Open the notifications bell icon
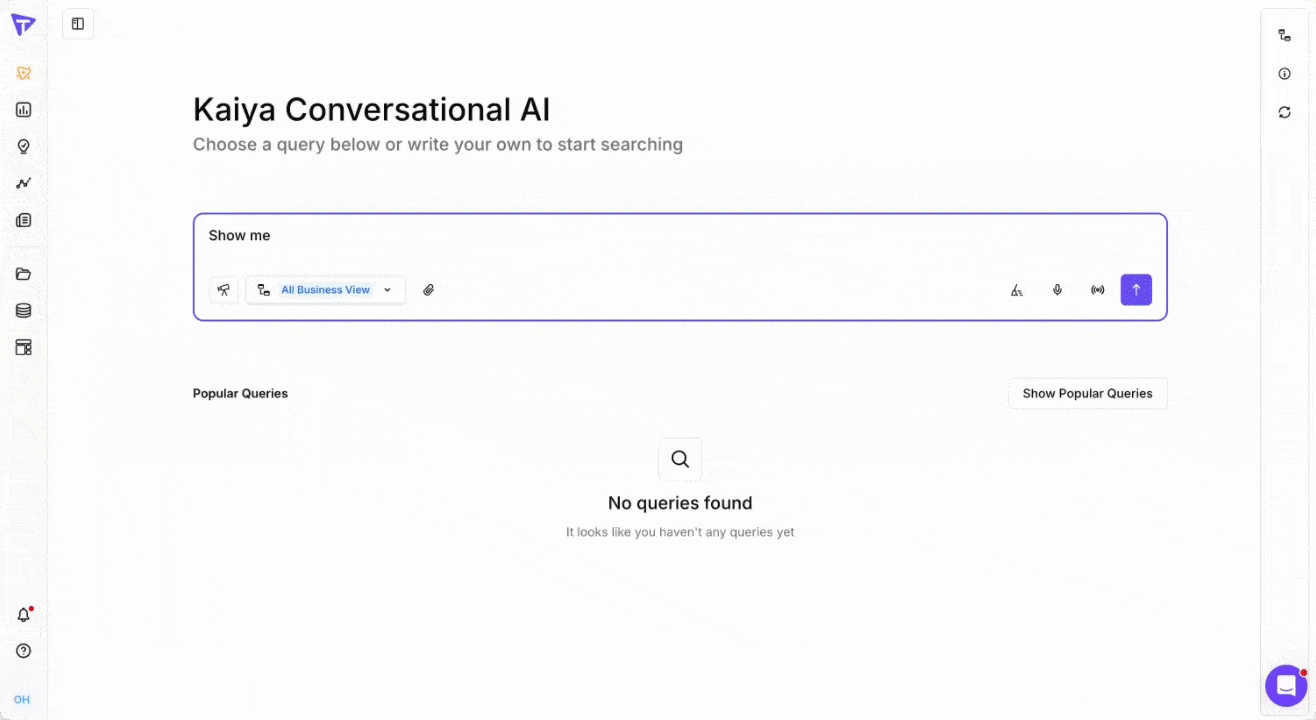Viewport: 1316px width, 720px height. pos(24,615)
